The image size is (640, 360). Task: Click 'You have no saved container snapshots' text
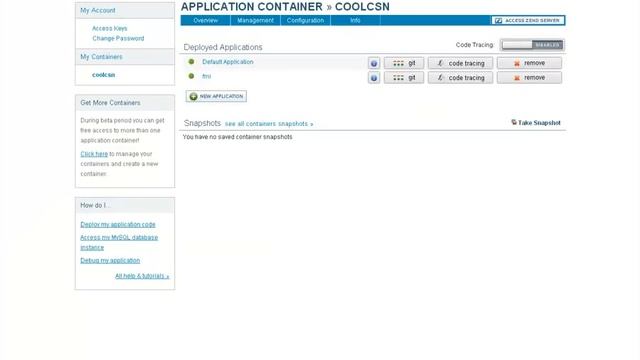237,137
